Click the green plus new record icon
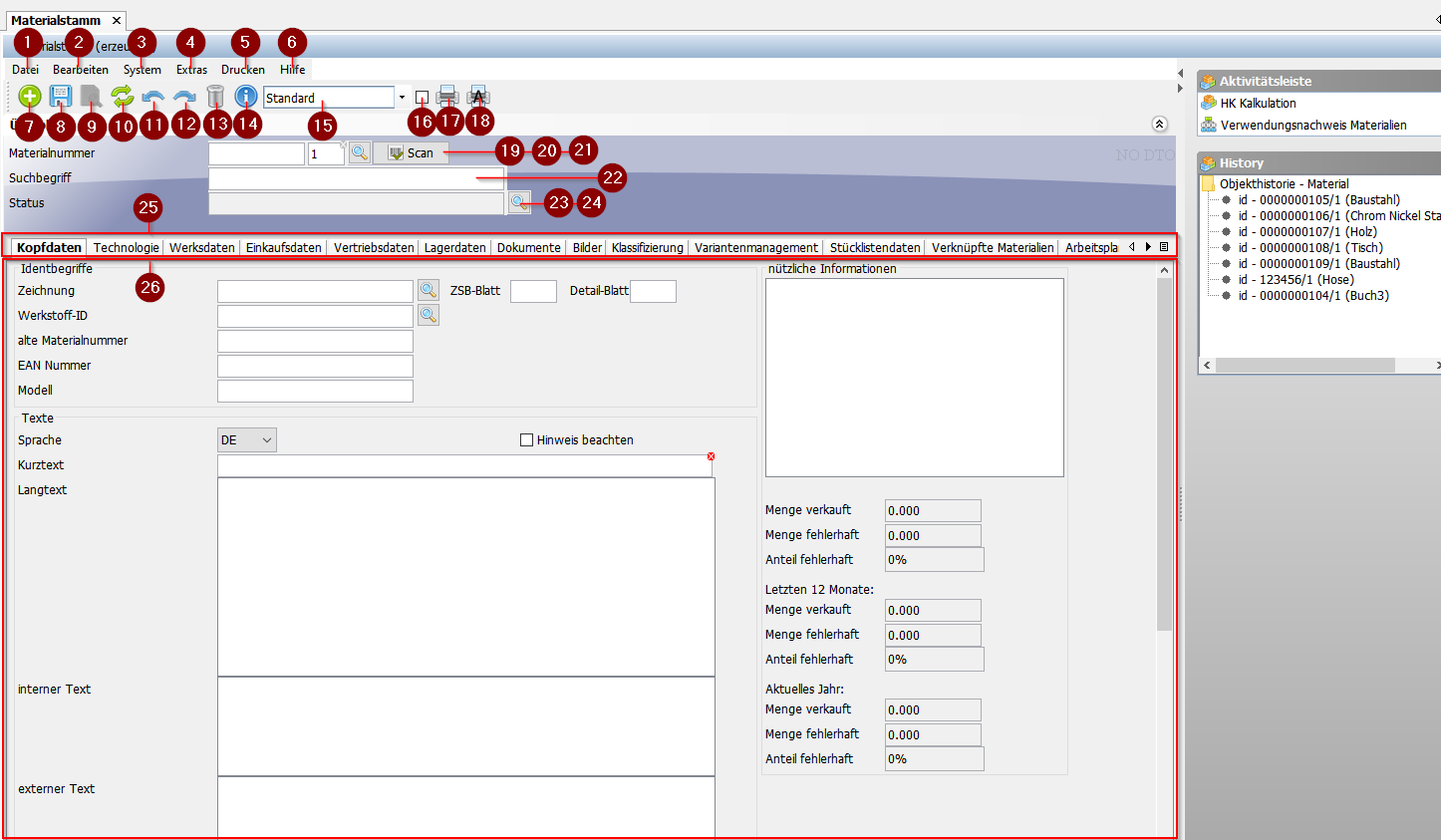The width and height of the screenshot is (1441, 840). click(x=30, y=97)
